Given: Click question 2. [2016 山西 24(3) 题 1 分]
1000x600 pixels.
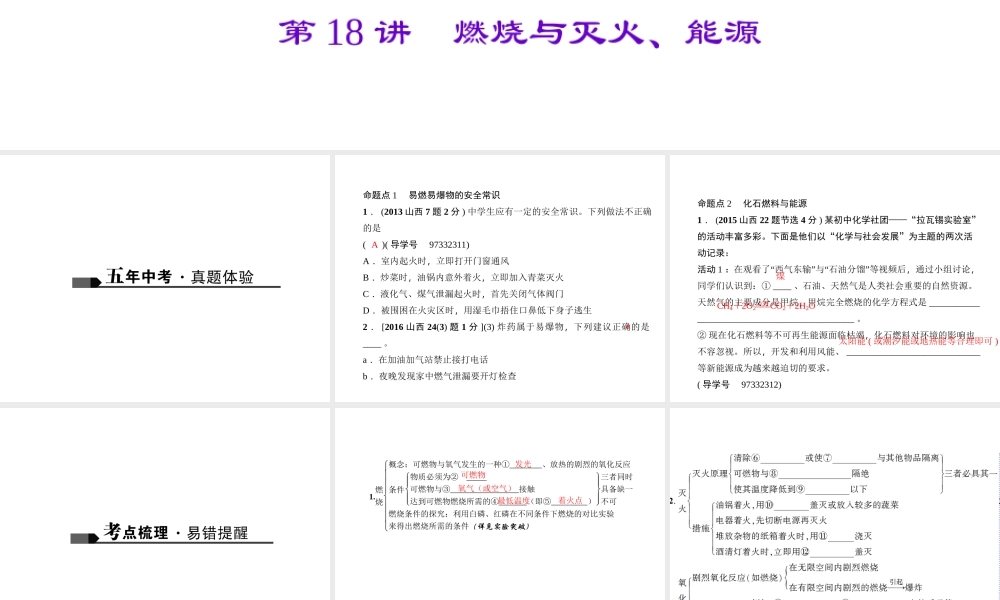Looking at the screenshot, I should (506, 327).
